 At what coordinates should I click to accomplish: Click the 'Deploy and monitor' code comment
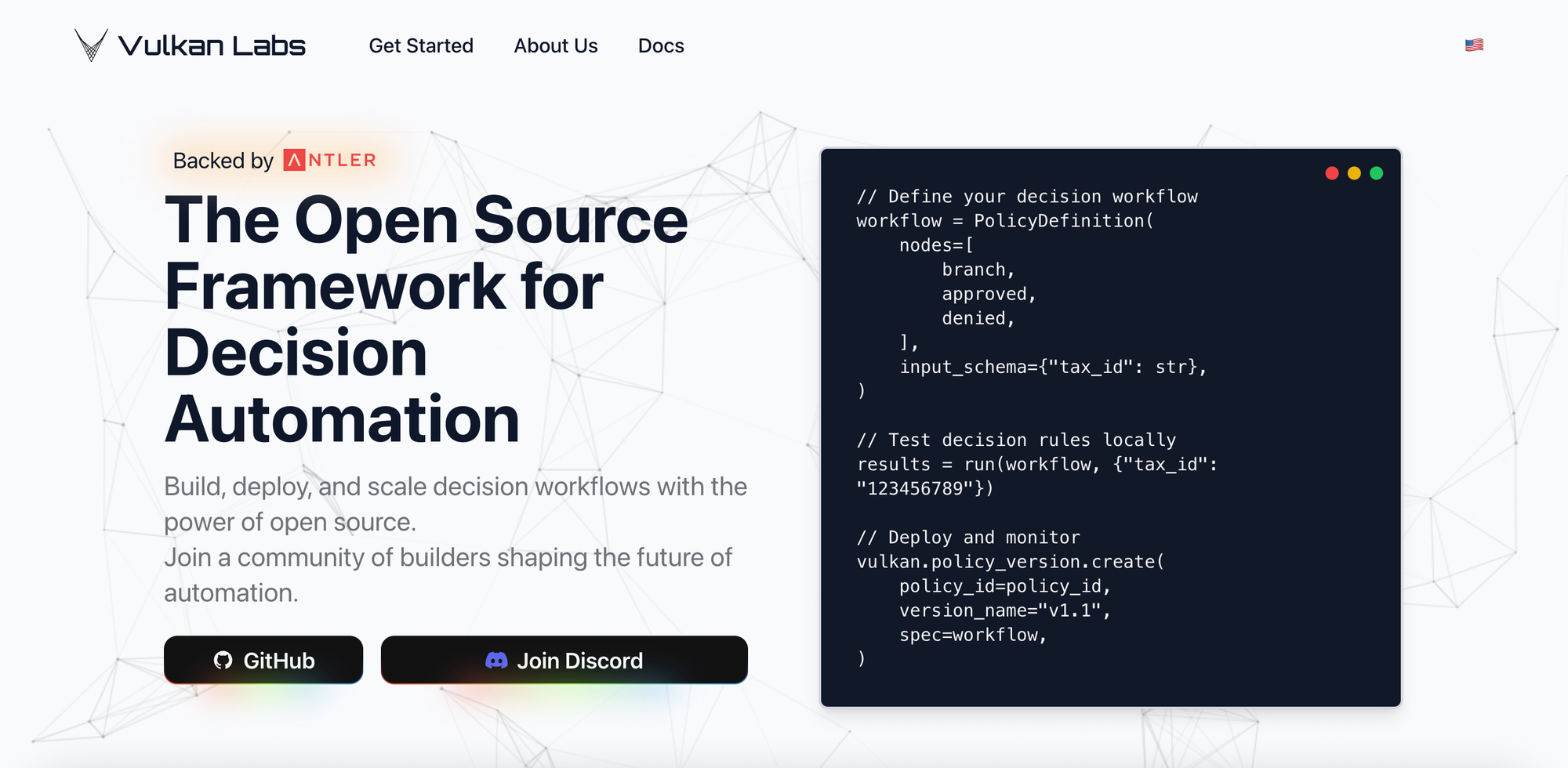[968, 538]
